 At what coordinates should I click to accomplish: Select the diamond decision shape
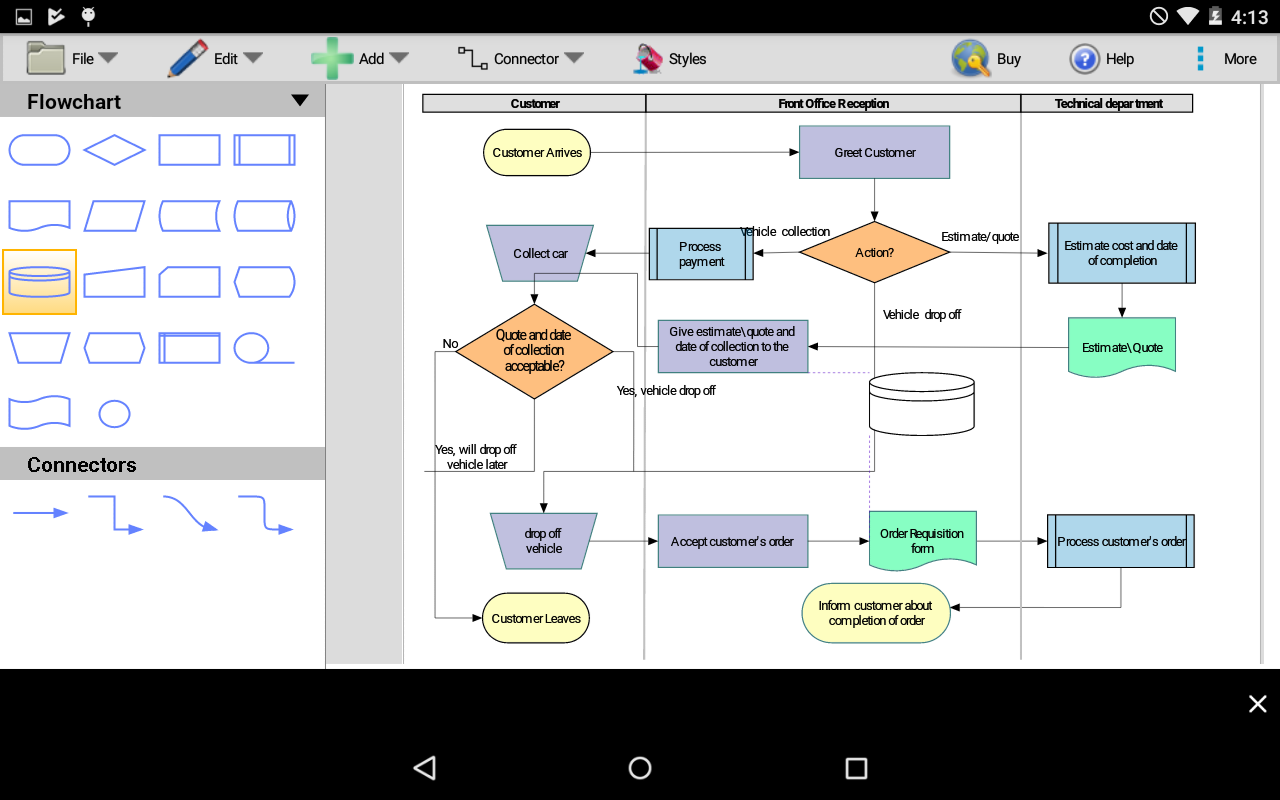[x=114, y=149]
